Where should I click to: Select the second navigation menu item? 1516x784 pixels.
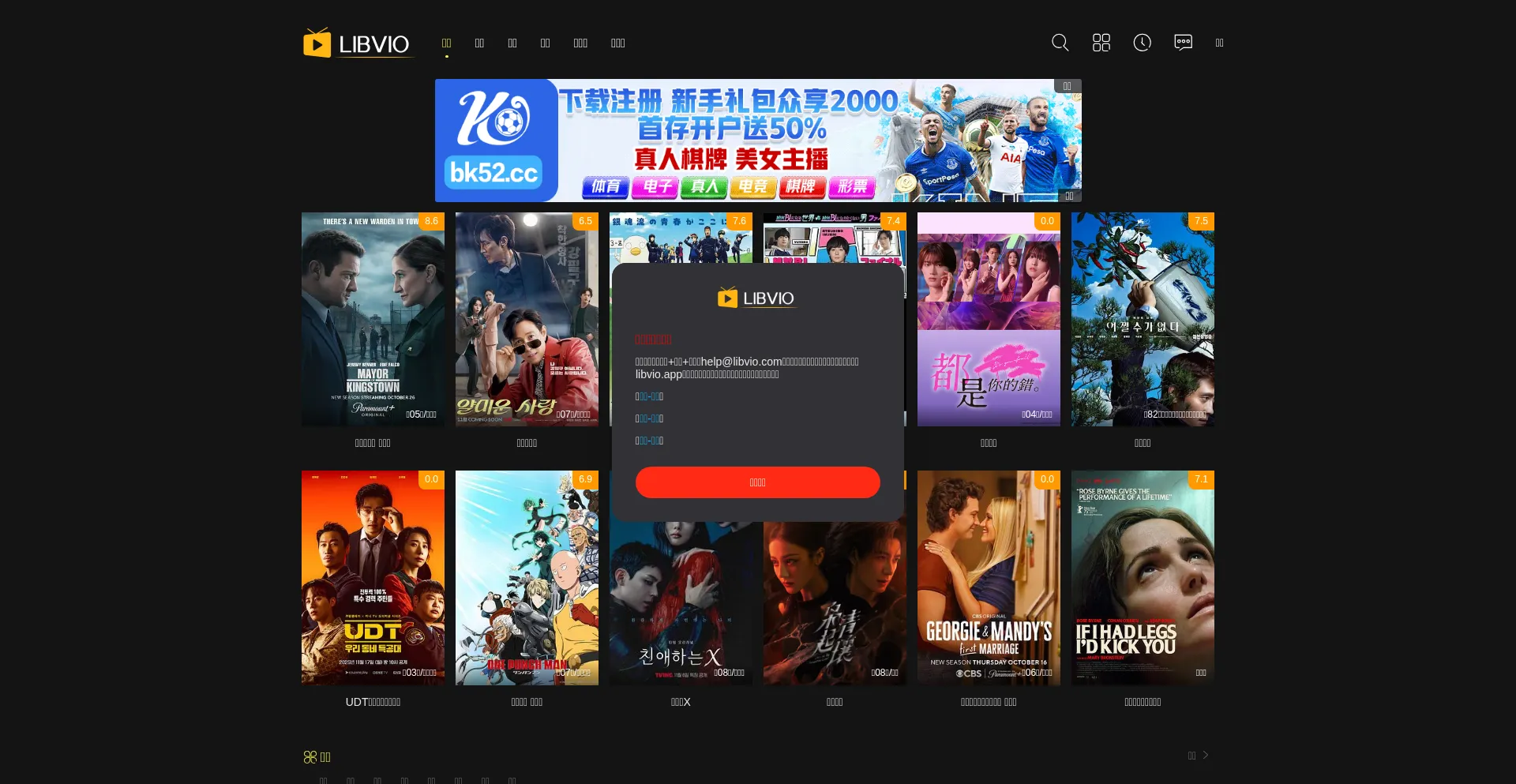pos(479,43)
